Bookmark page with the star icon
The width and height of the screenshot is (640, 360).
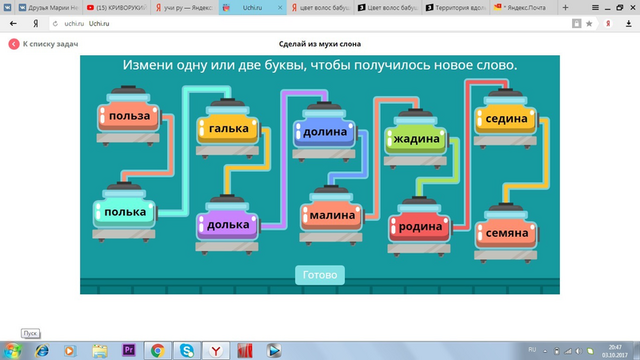pos(589,24)
